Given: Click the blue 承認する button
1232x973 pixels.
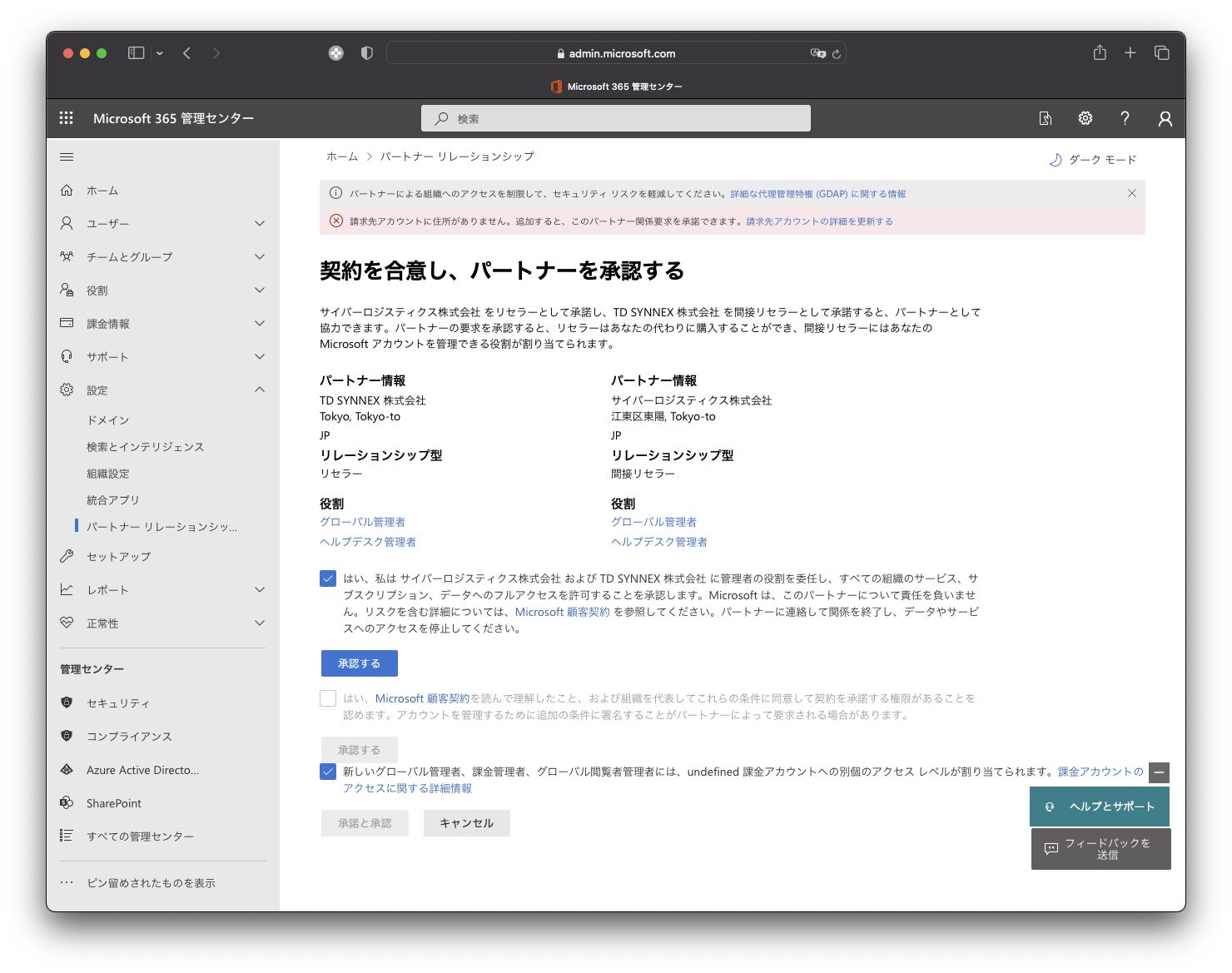Looking at the screenshot, I should click(x=360, y=663).
